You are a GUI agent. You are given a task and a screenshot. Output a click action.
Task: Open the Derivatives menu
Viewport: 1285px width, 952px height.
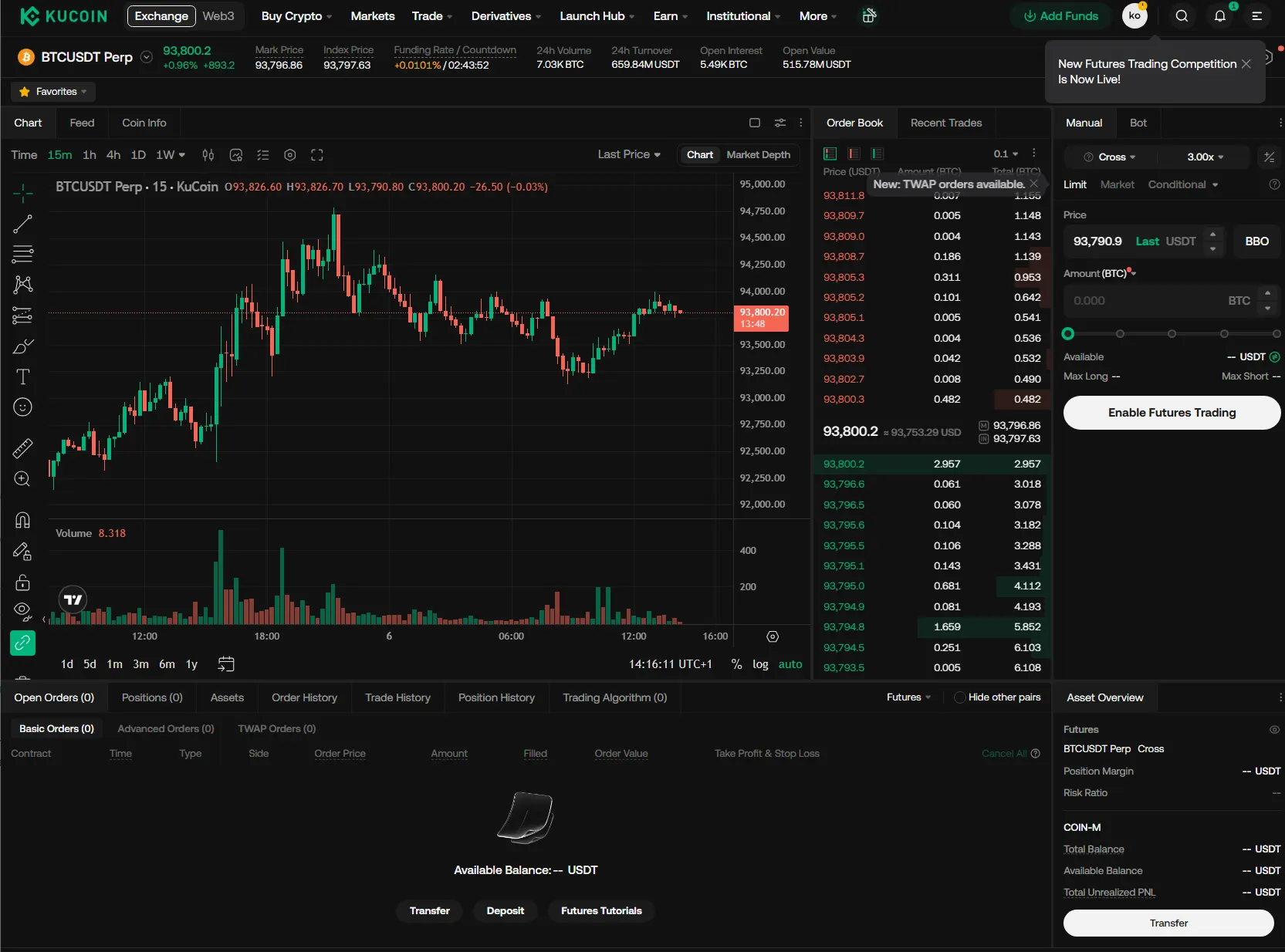coord(506,16)
